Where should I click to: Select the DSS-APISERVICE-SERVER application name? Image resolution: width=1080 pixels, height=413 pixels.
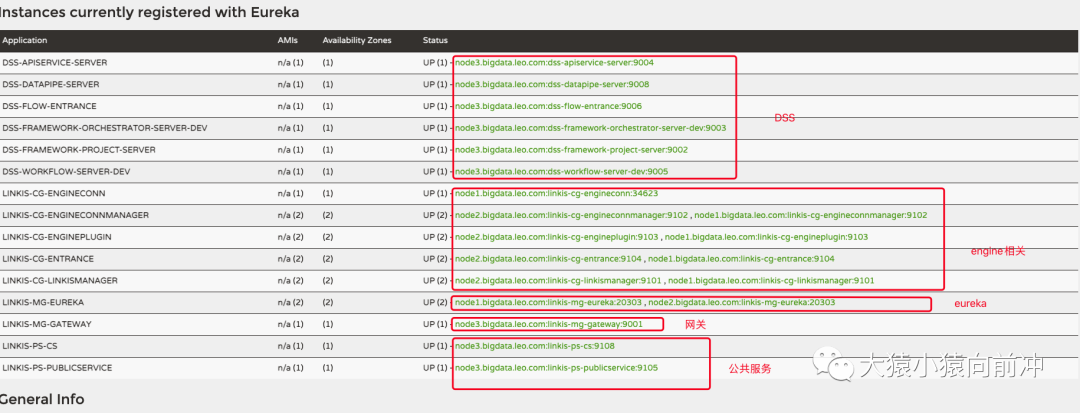[55, 63]
